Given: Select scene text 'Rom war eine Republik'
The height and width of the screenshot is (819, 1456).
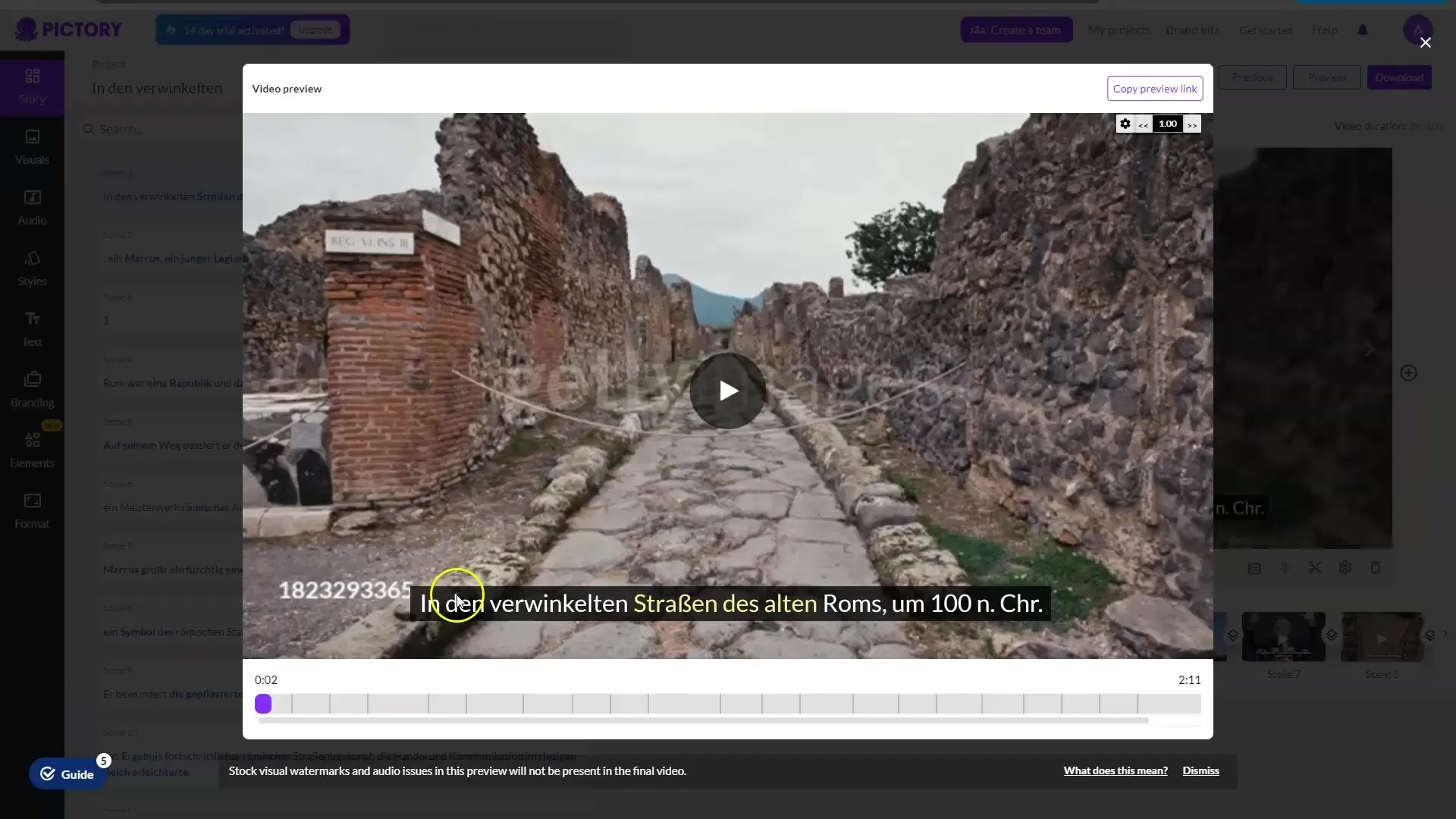Looking at the screenshot, I should [173, 383].
